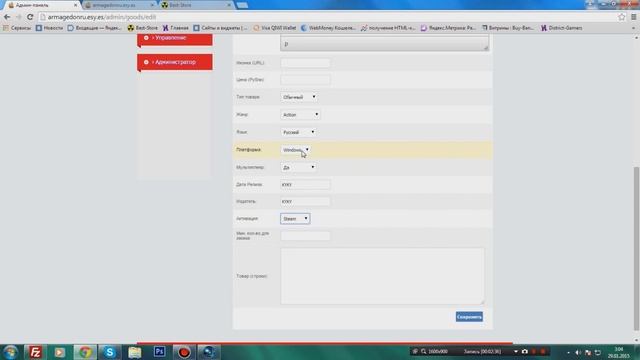The height and width of the screenshot is (360, 640).
Task: Click the Товар (строки) large text area
Action: 382,276
